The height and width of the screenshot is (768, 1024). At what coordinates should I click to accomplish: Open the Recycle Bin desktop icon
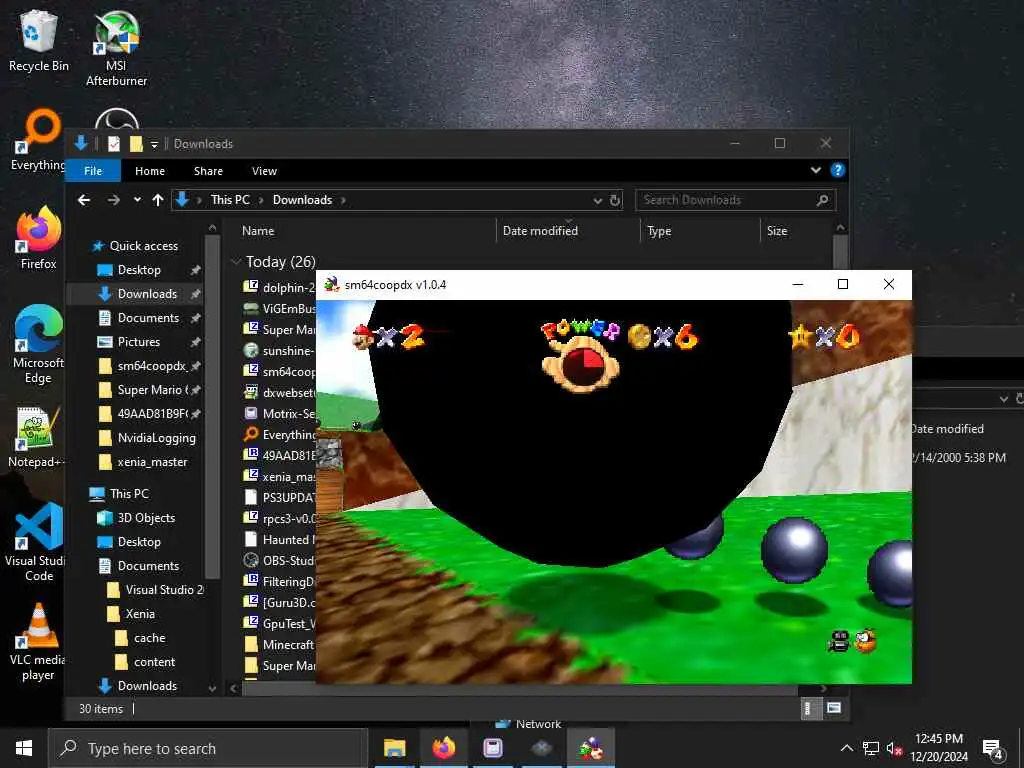point(39,40)
